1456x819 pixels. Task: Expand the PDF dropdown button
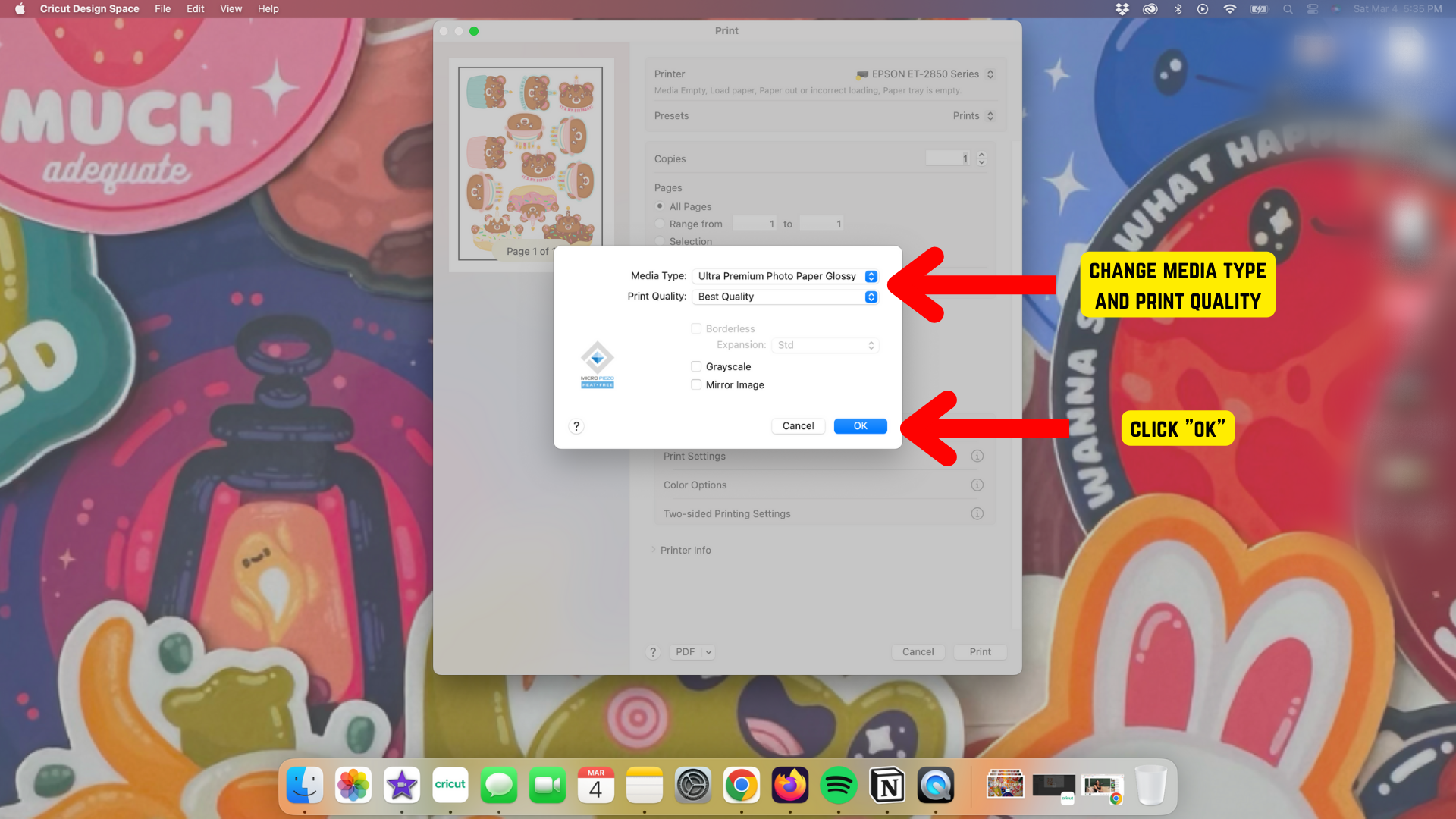coord(708,651)
